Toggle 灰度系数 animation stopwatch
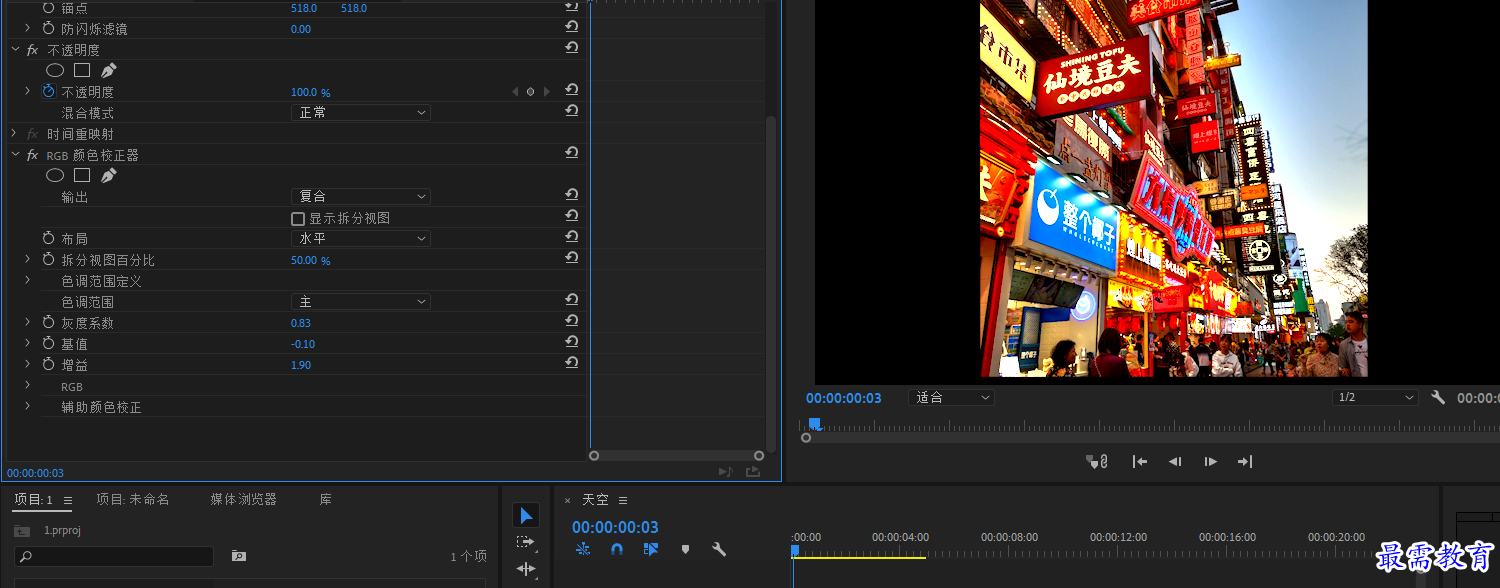This screenshot has width=1500, height=588. [x=49, y=322]
